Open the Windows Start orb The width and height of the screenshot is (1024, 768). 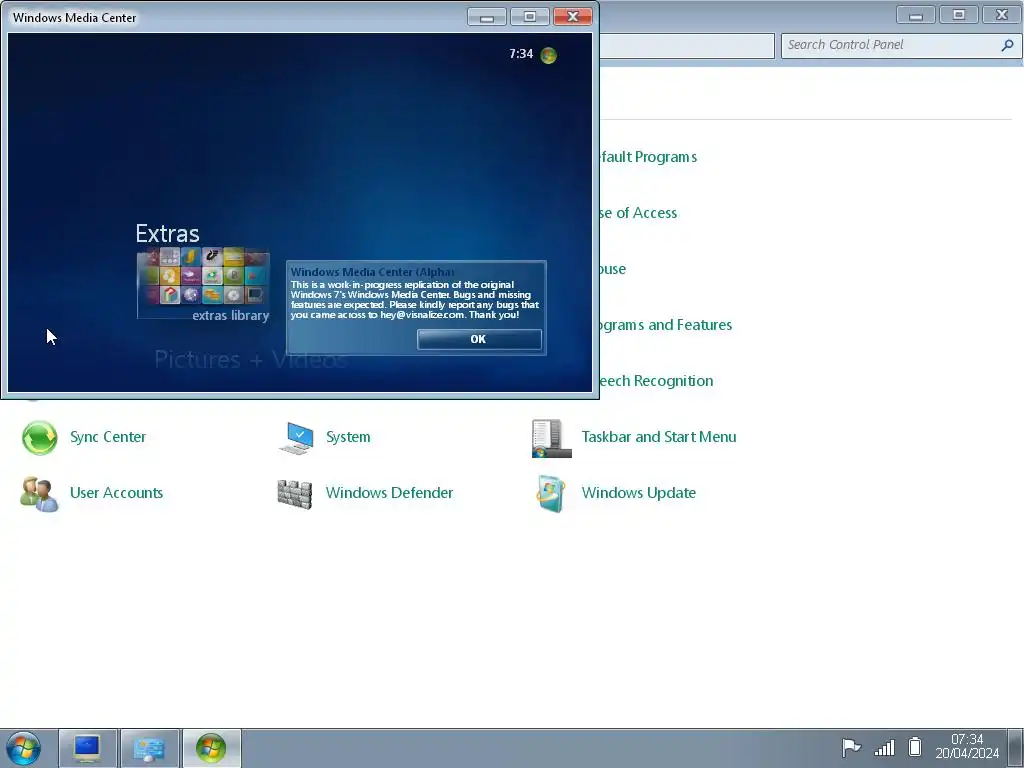(x=24, y=748)
